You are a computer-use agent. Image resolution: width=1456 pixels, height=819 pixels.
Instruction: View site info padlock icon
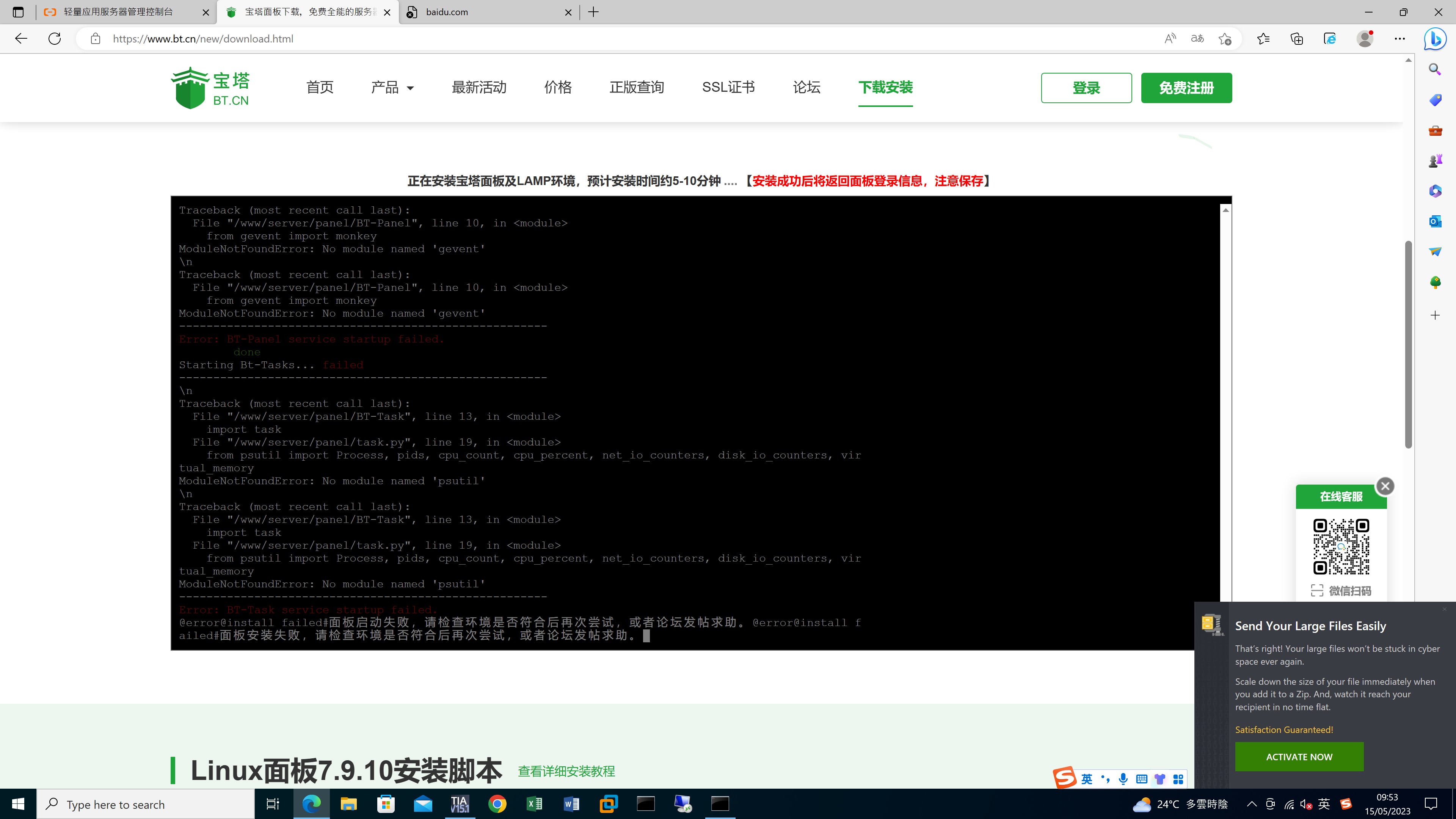tap(96, 38)
